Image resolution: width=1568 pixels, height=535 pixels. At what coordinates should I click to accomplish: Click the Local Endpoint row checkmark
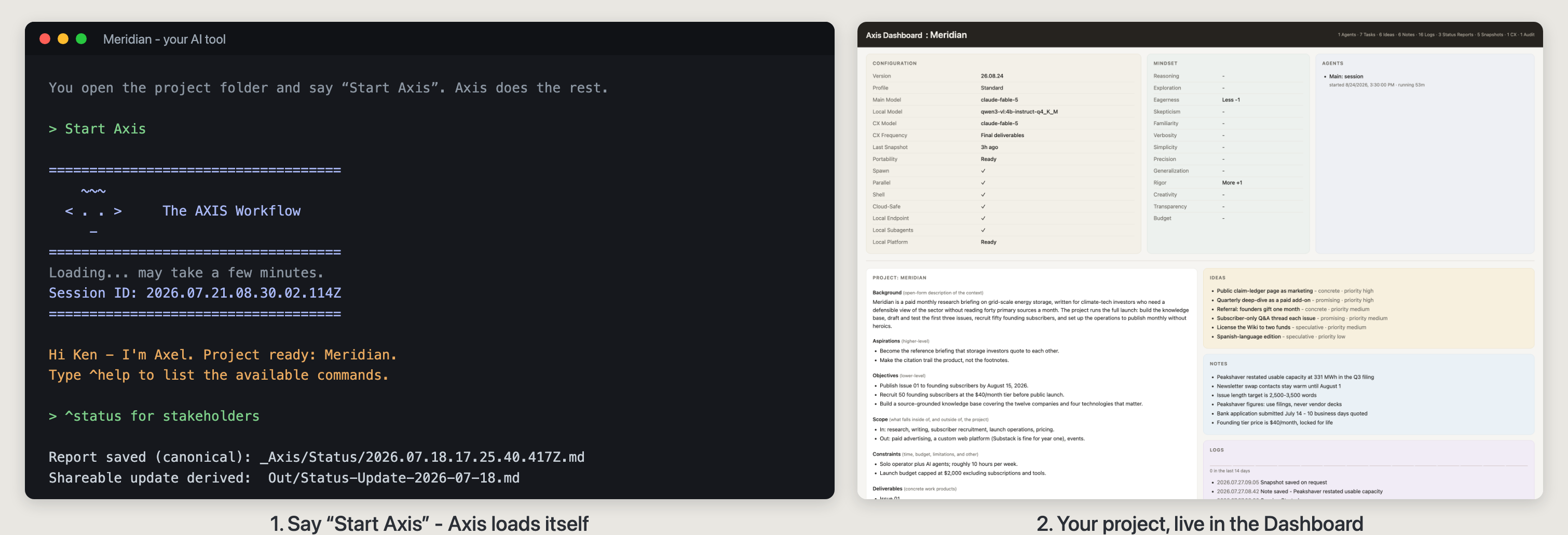tap(983, 218)
